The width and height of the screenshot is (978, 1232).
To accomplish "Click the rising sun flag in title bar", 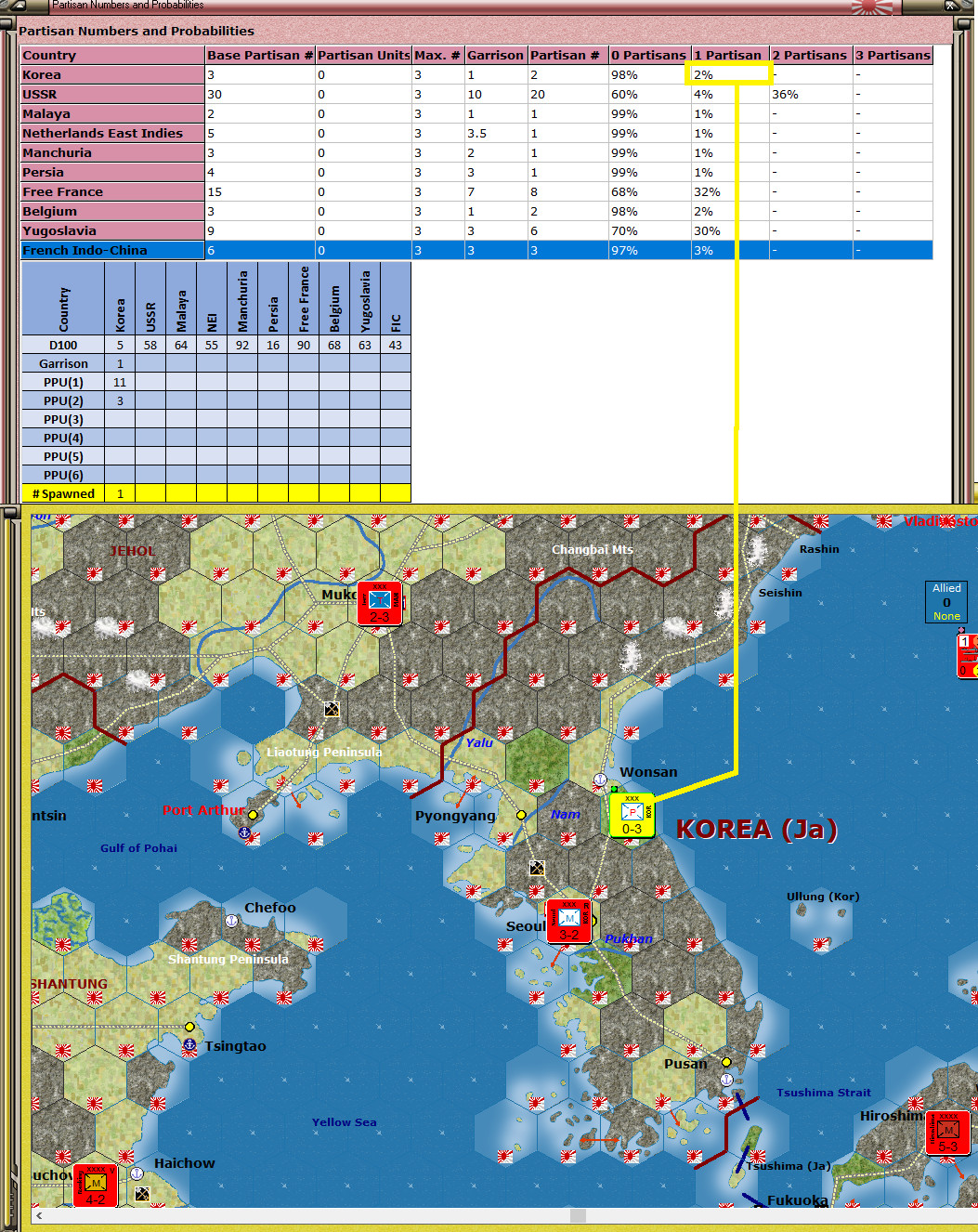I will (x=871, y=6).
